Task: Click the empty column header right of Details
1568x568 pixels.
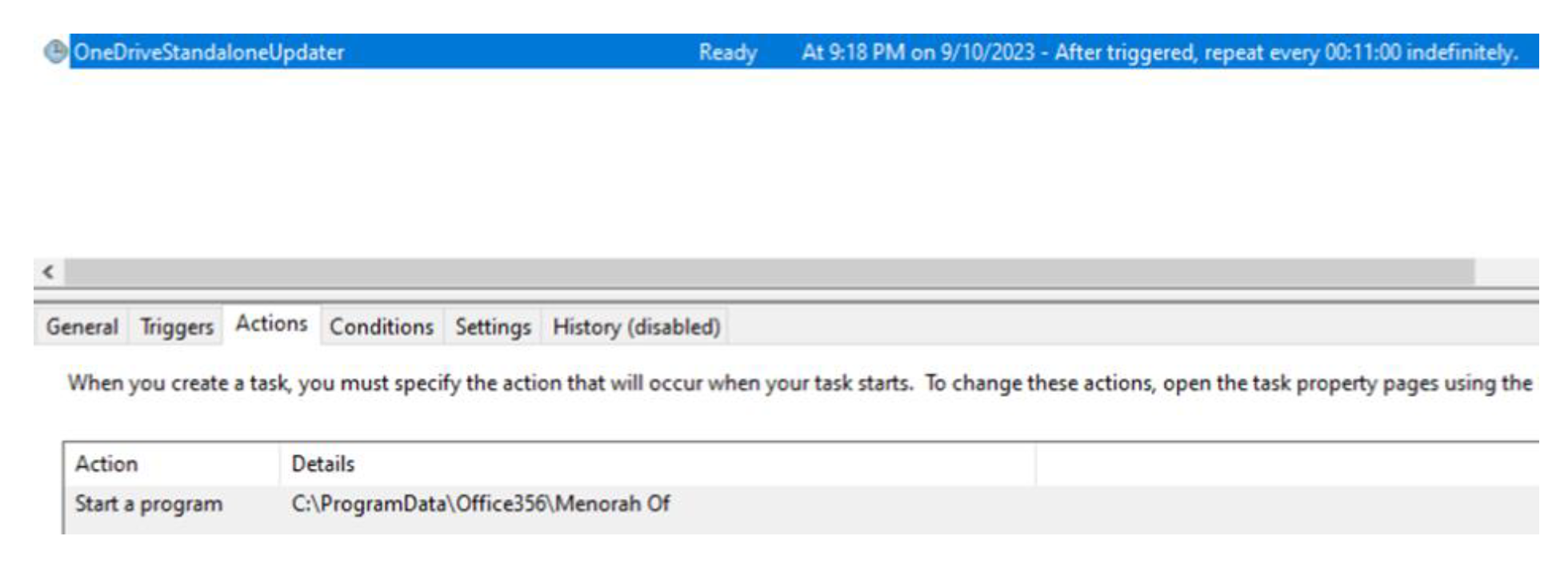Action: [1280, 464]
